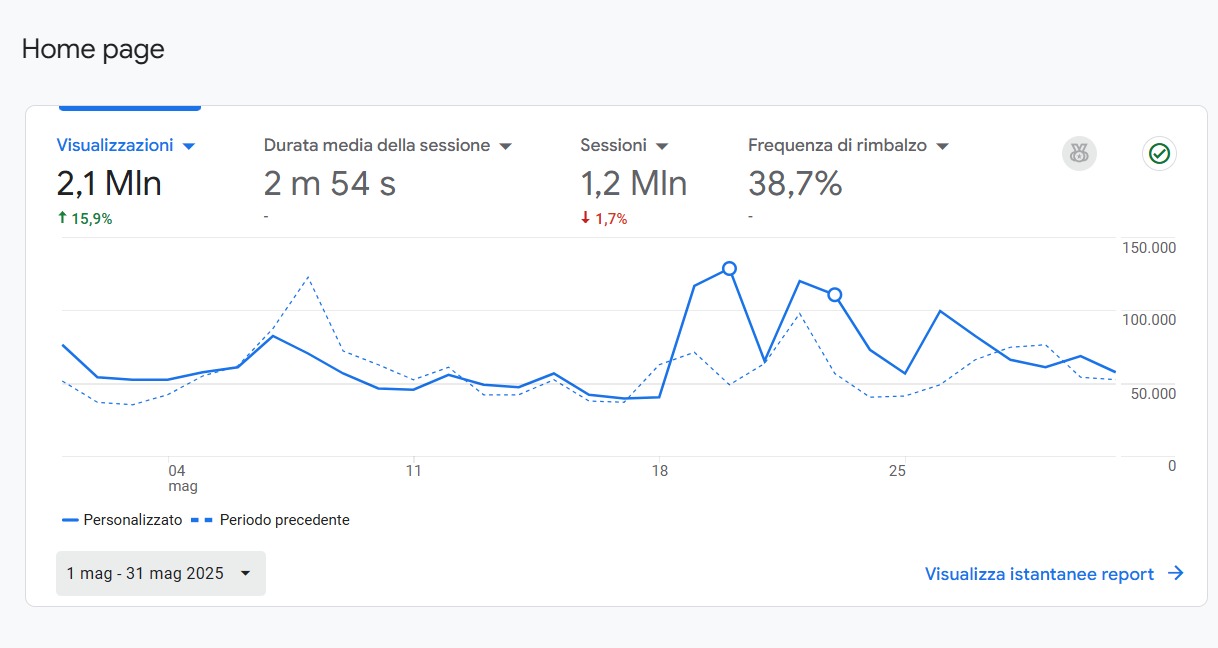This screenshot has width=1218, height=648.
Task: Open the Visualizzazioni metric dropdown arrow
Action: tap(189, 146)
